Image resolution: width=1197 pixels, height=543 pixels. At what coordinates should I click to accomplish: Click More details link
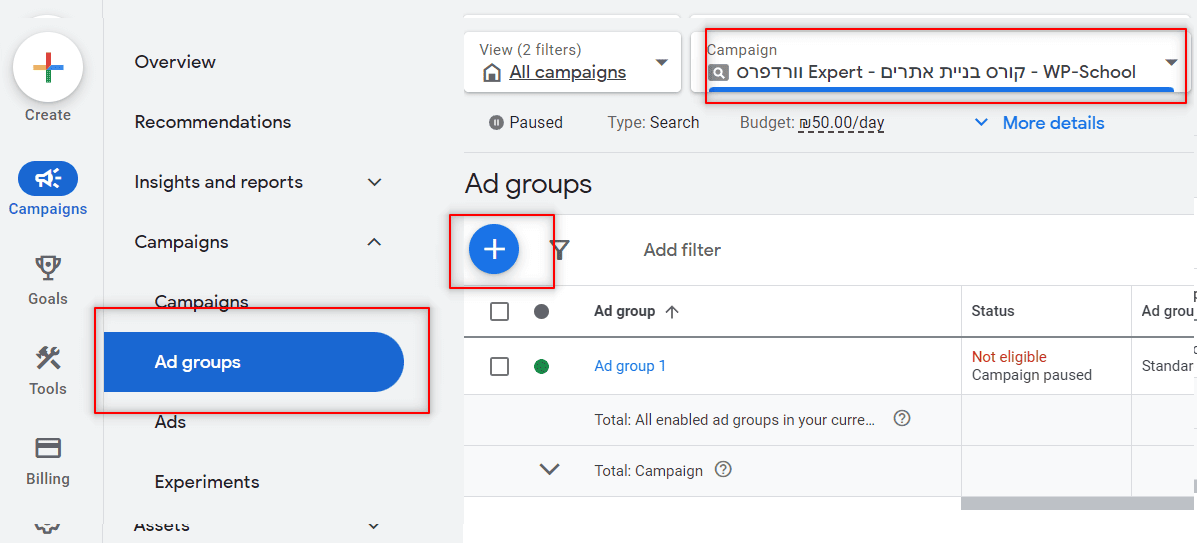[x=1053, y=123]
